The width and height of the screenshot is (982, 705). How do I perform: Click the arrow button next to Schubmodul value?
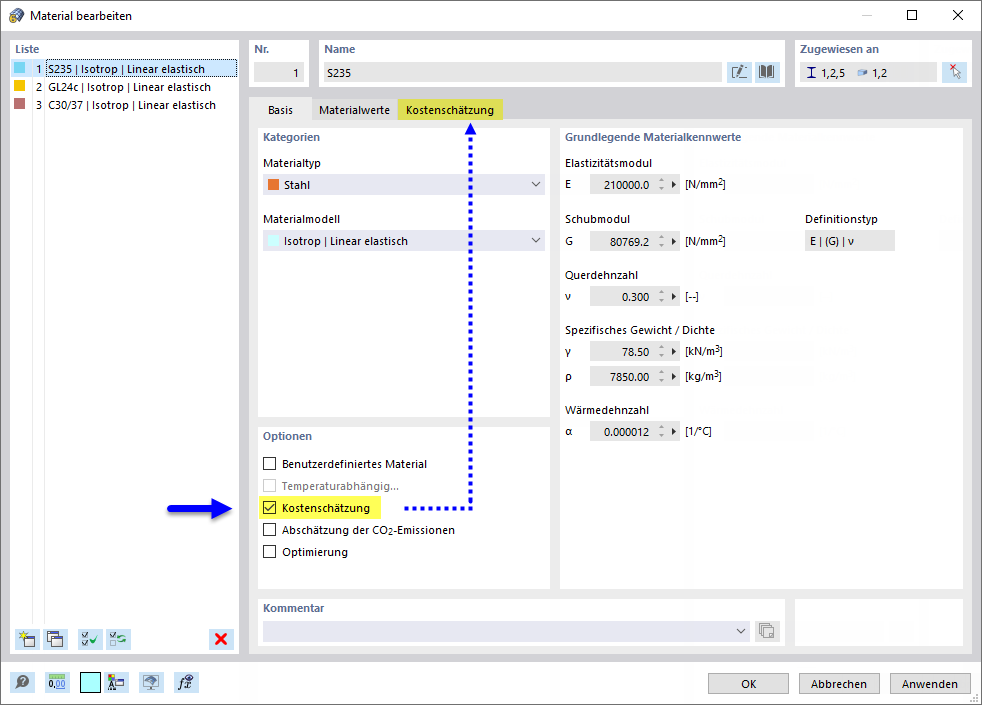click(674, 241)
